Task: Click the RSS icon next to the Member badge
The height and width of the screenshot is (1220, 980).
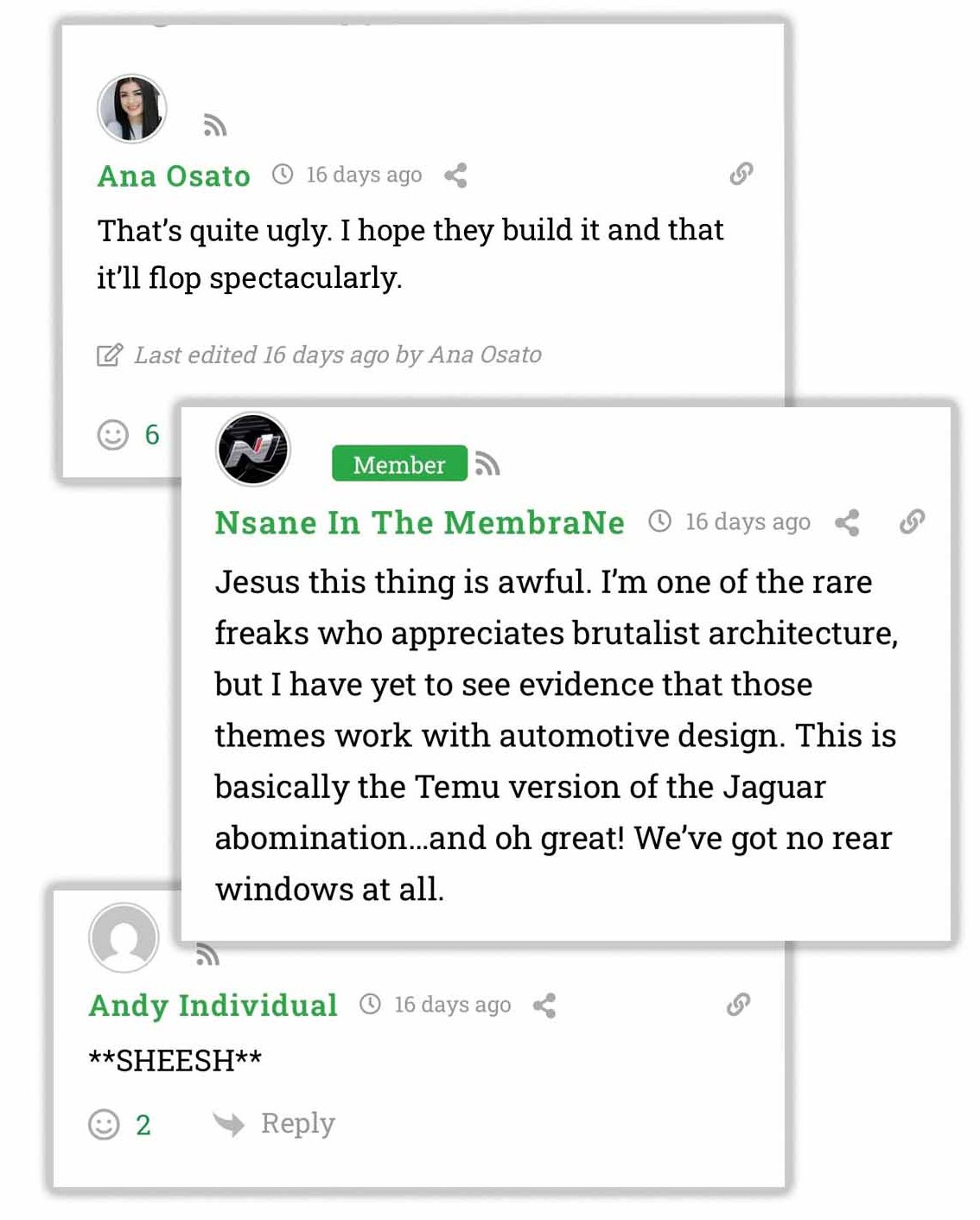Action: pyautogui.click(x=487, y=464)
